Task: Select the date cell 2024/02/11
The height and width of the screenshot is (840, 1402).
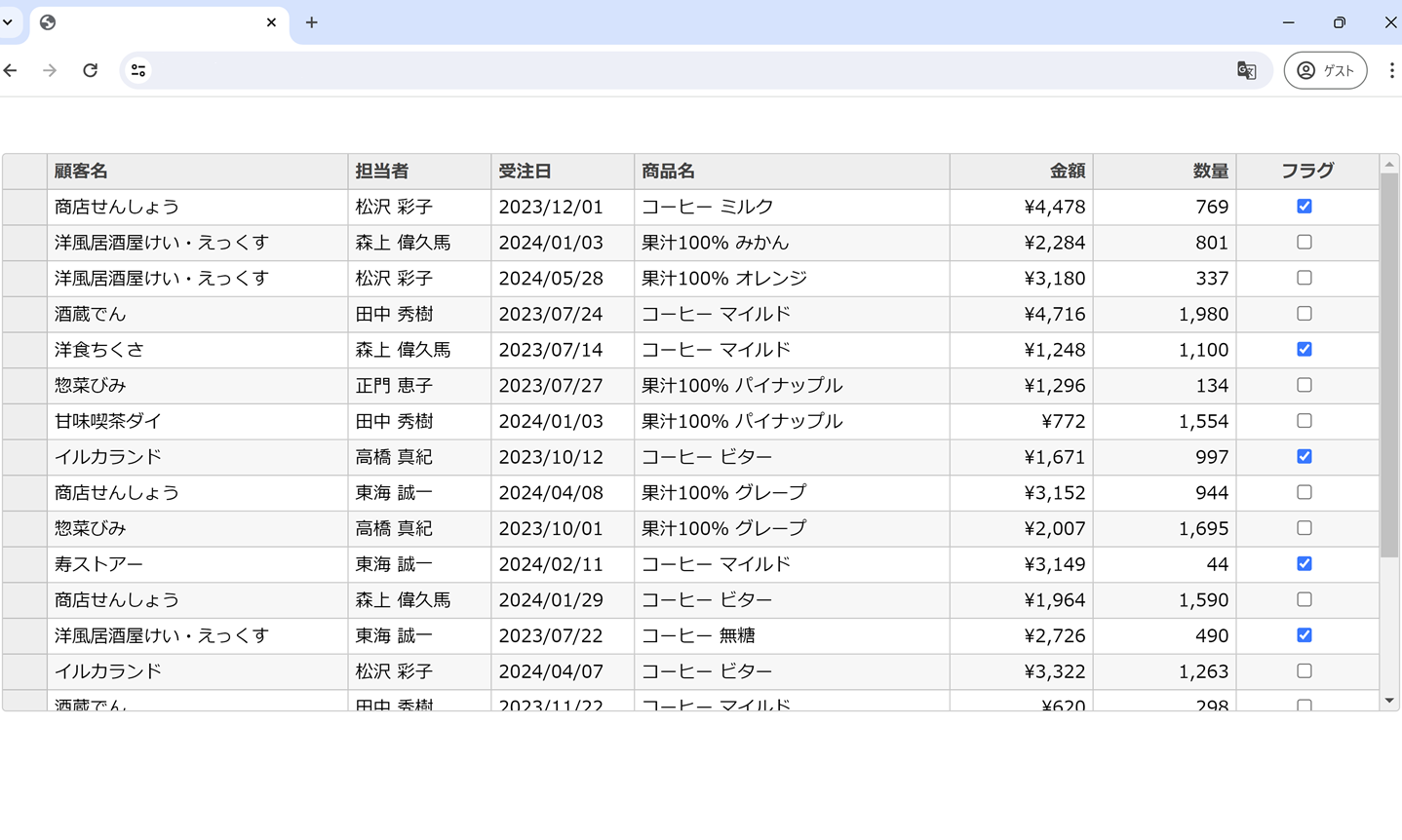Action: (563, 564)
